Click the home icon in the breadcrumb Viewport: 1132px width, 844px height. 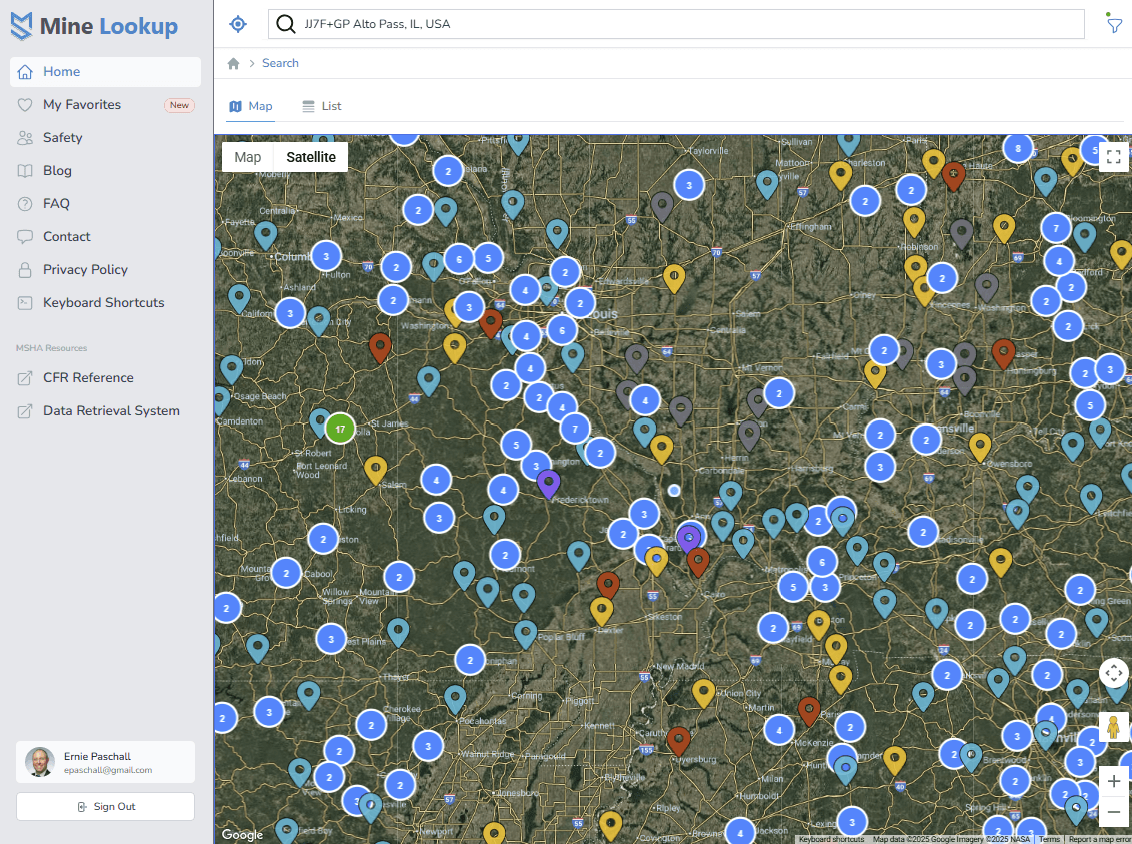[x=232, y=62]
